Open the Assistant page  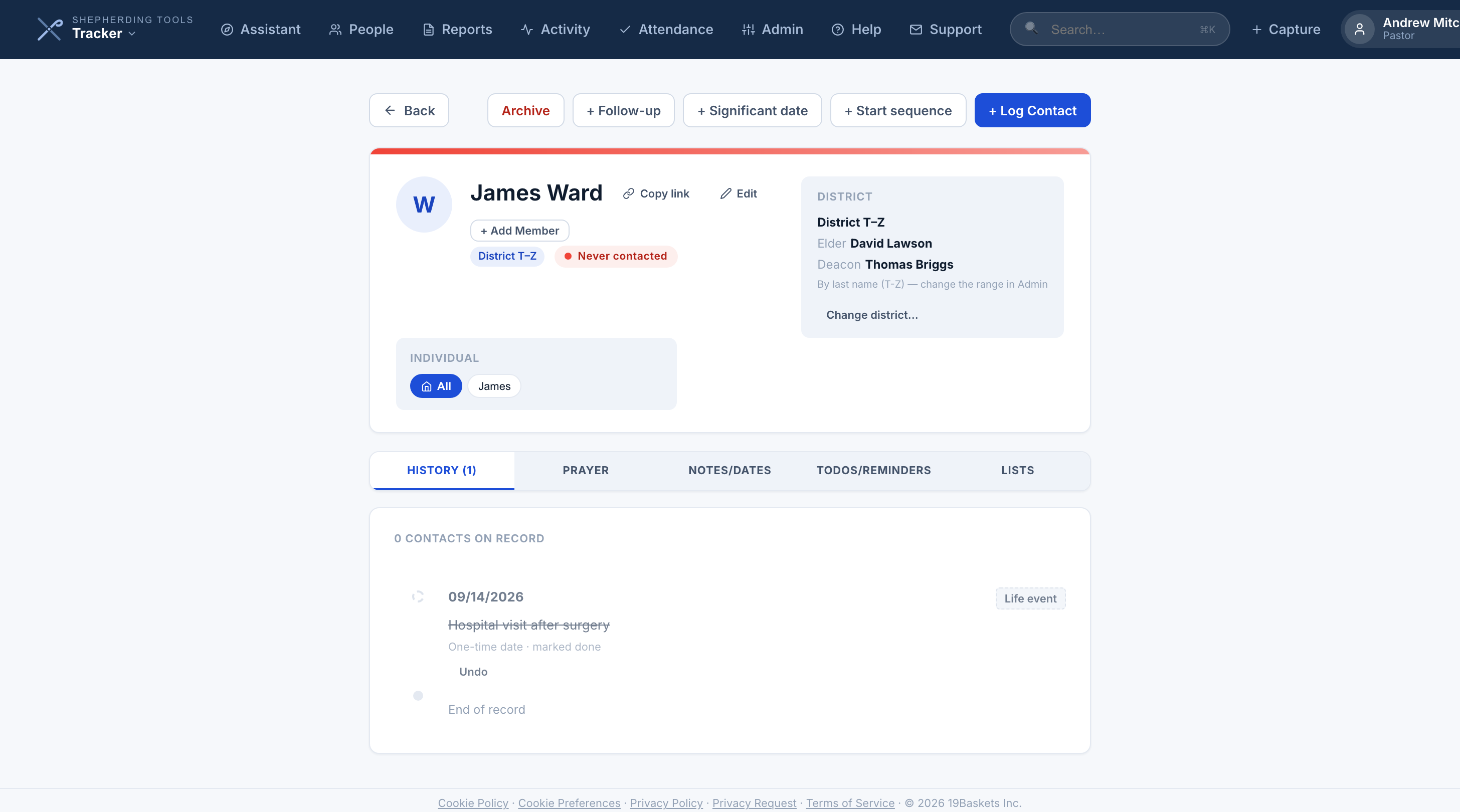(x=261, y=30)
